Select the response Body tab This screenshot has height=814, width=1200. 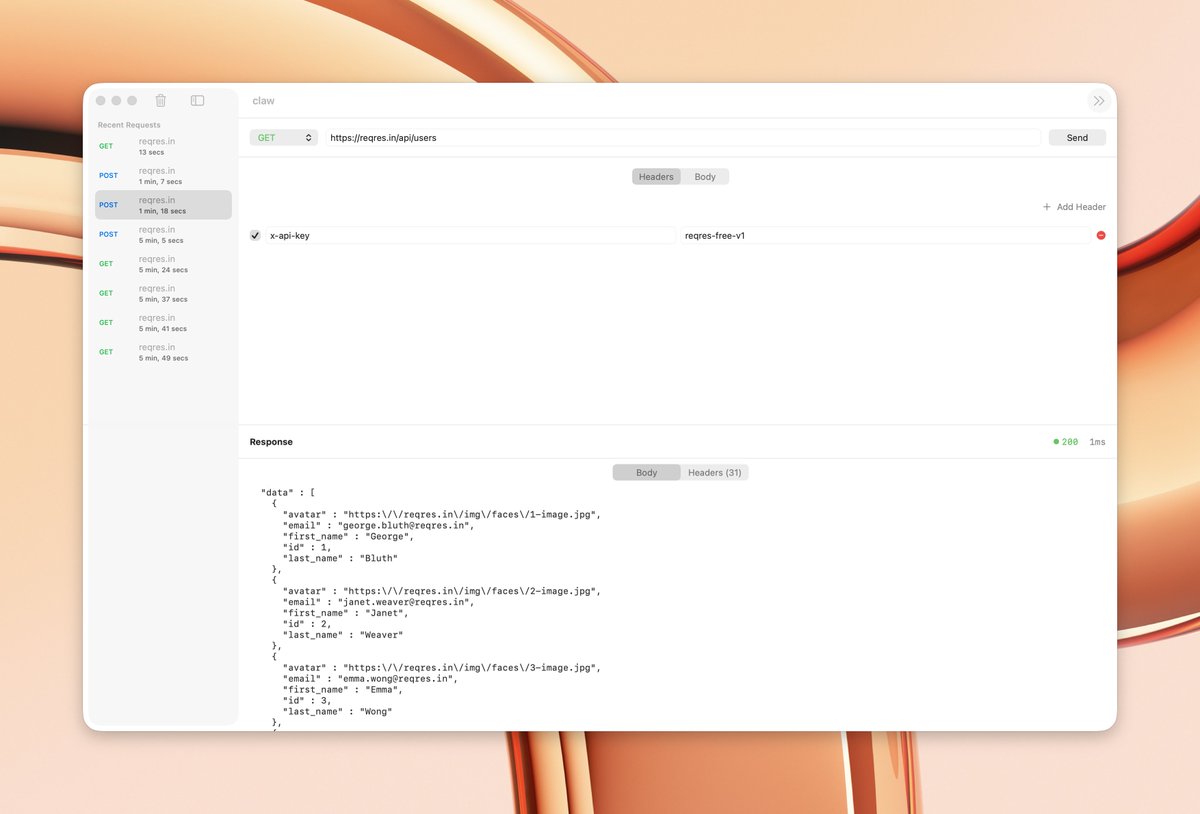pos(647,472)
